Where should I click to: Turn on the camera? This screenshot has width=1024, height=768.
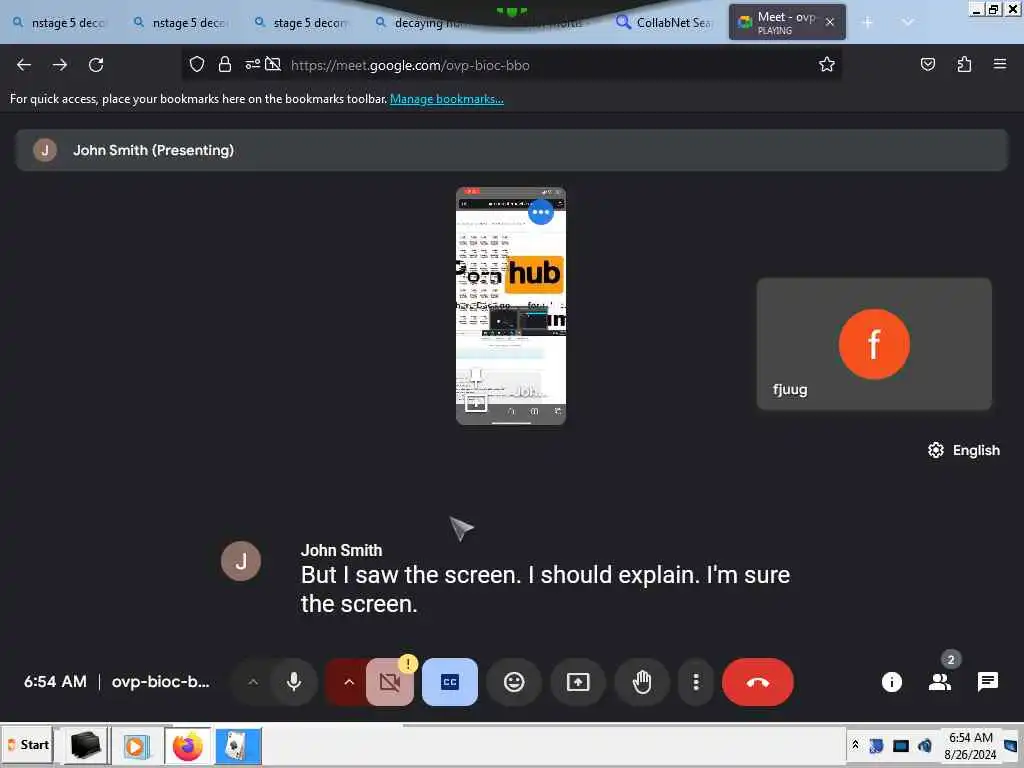(x=390, y=682)
